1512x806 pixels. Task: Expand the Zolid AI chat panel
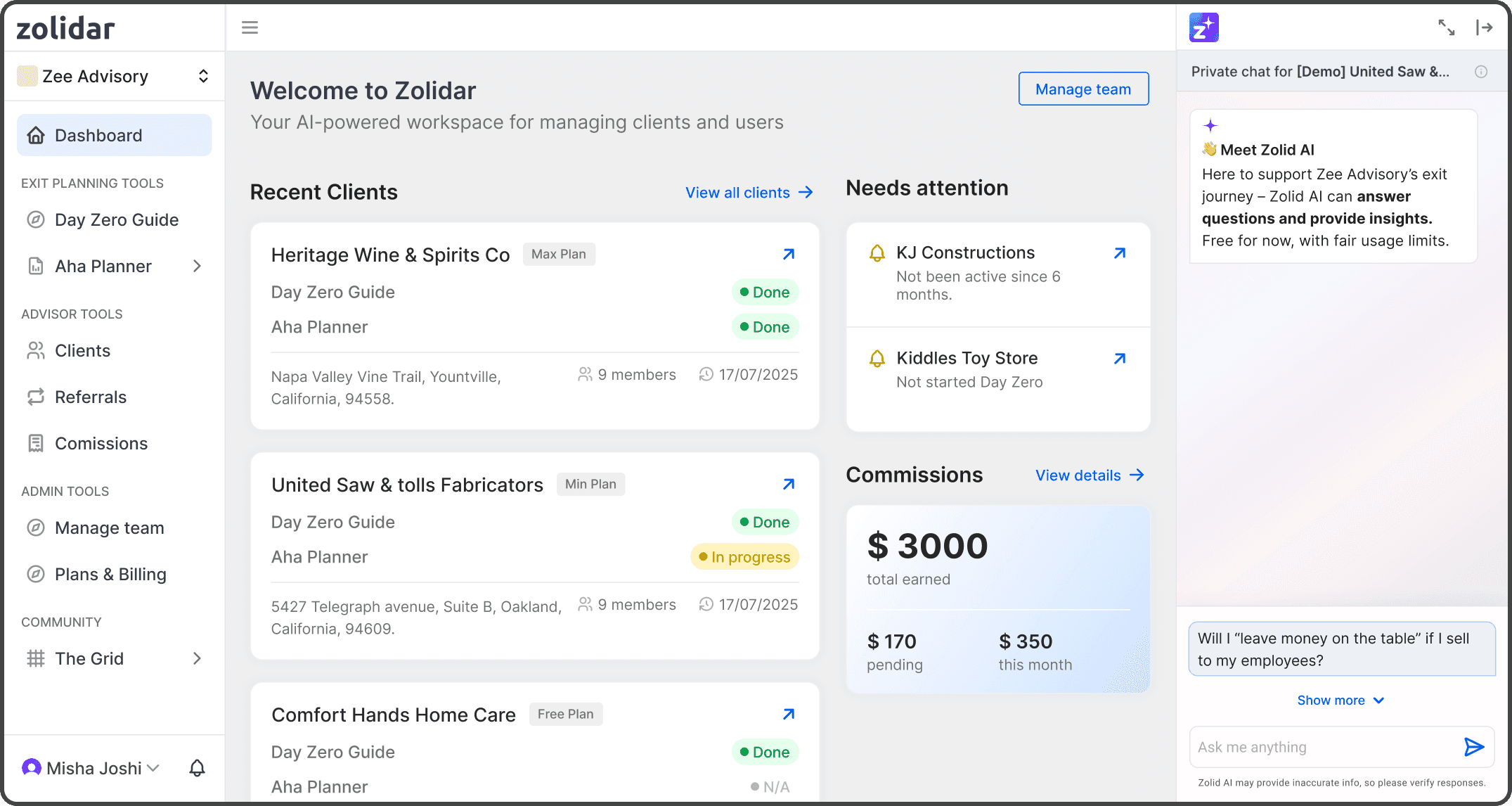pyautogui.click(x=1446, y=27)
